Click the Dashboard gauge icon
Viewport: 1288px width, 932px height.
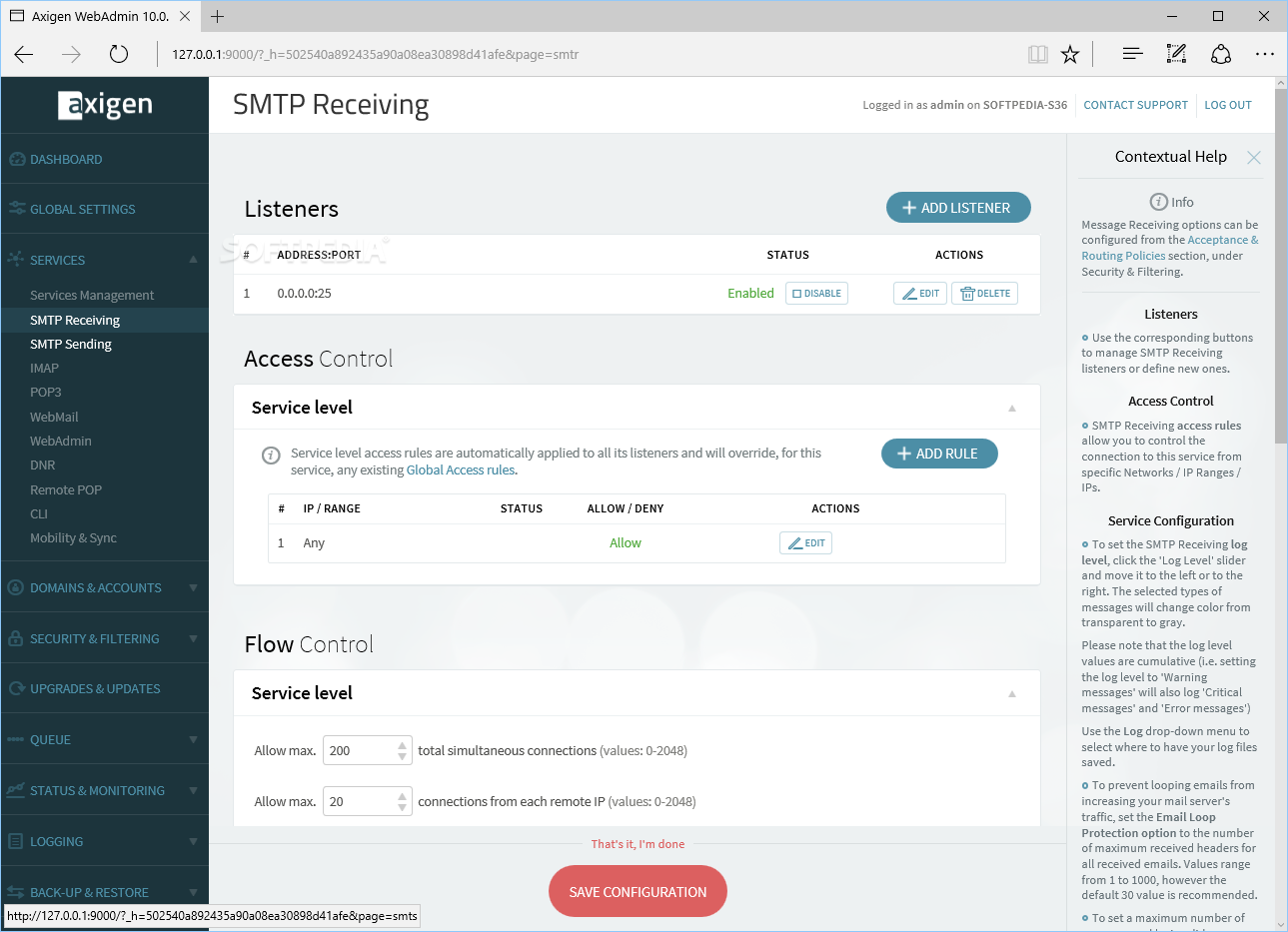point(16,159)
